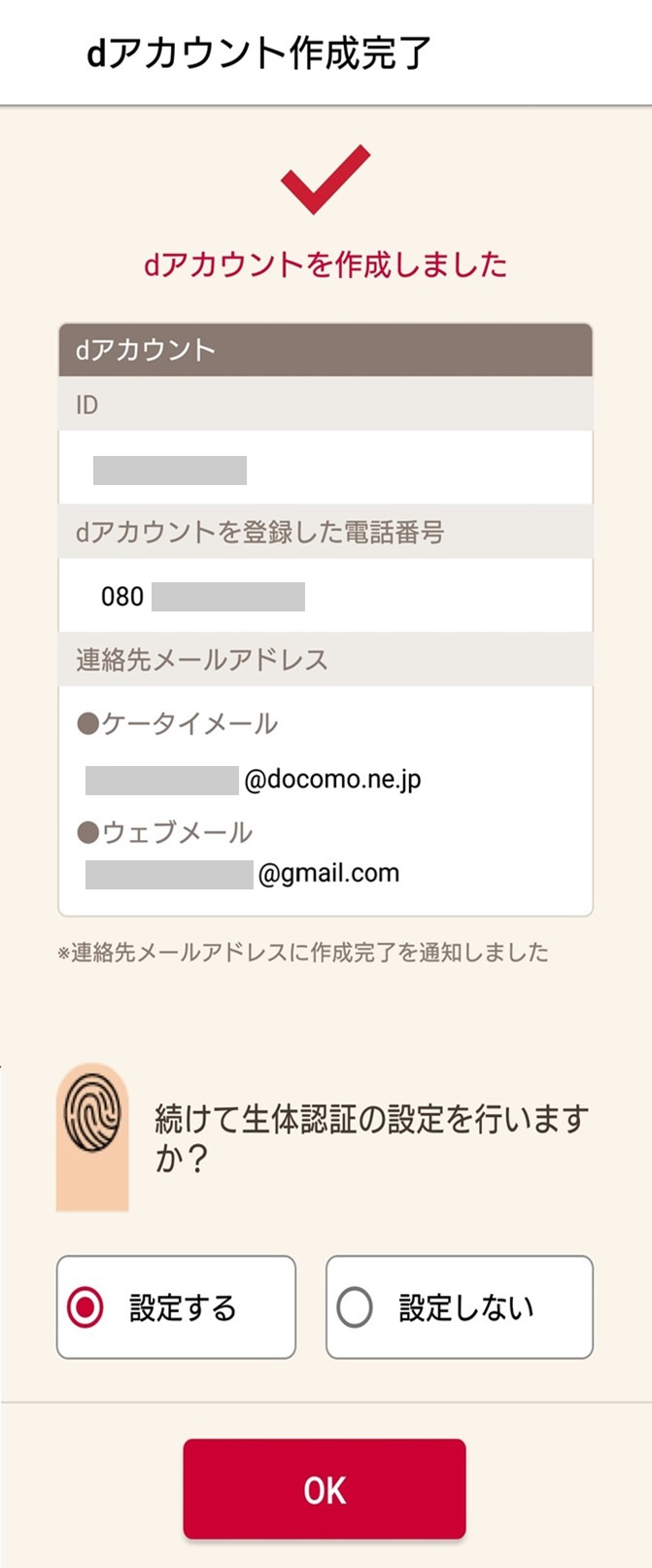The image size is (652, 1568).
Task: Click the ウェブメール bullet icon
Action: tap(88, 832)
